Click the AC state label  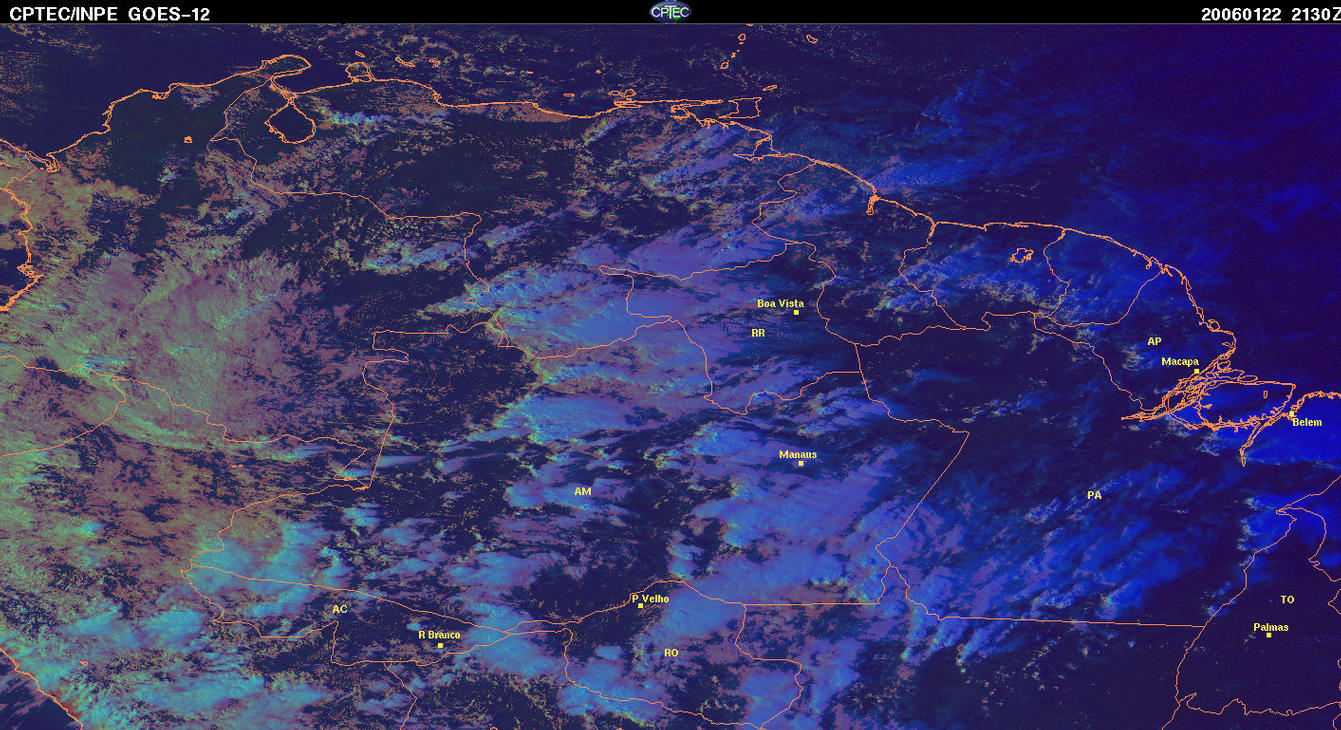click(340, 609)
